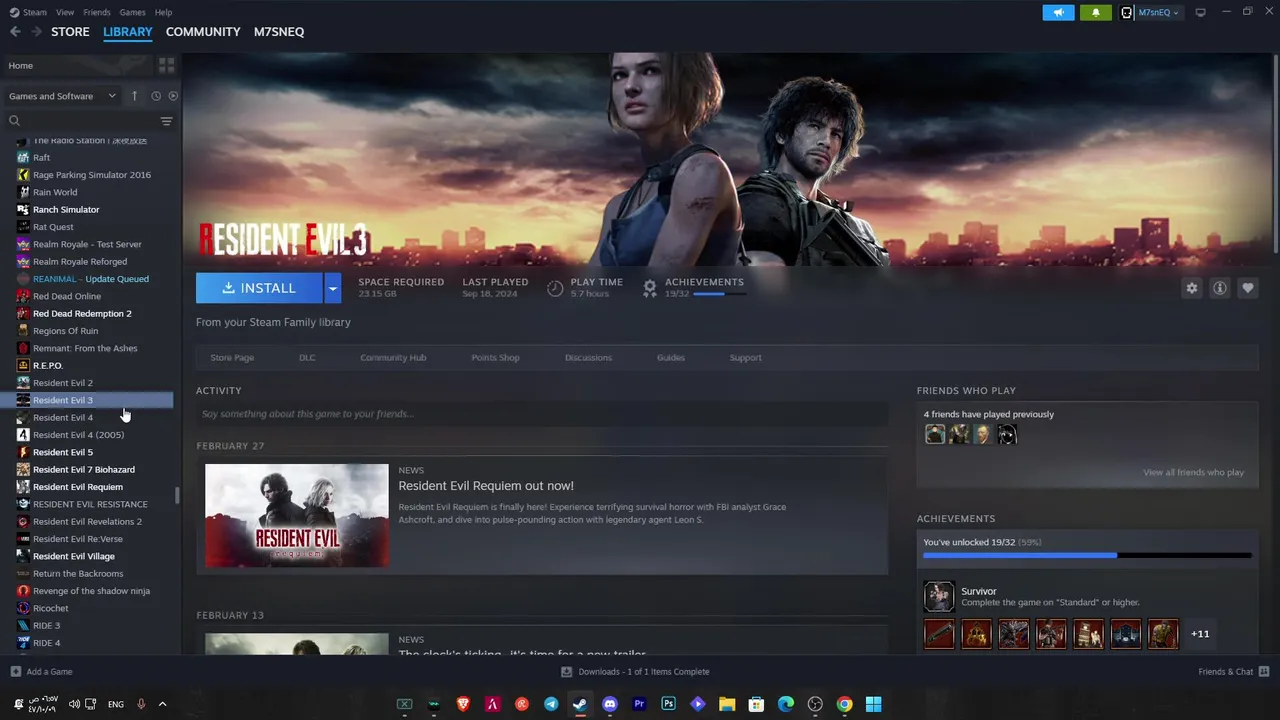The height and width of the screenshot is (720, 1280).
Task: Go forward with the right arrow
Action: (x=36, y=32)
